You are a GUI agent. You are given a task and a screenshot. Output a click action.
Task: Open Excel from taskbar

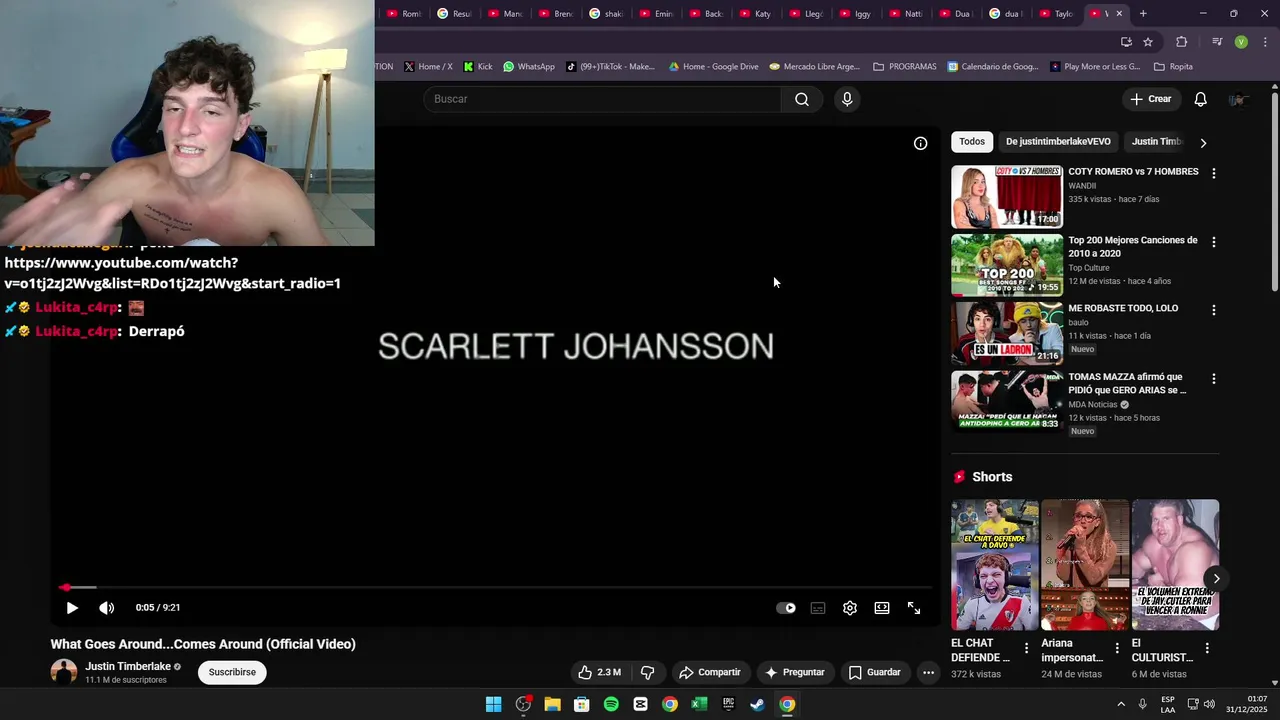point(699,704)
